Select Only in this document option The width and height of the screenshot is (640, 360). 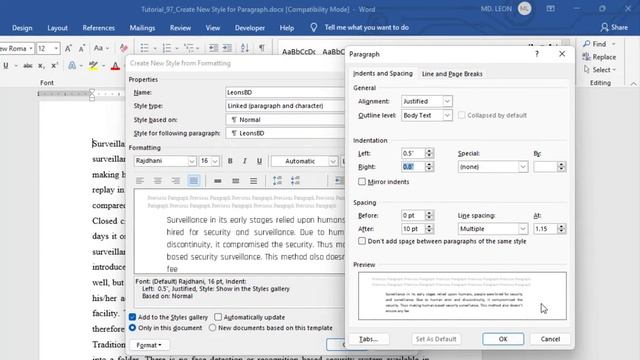coord(133,327)
